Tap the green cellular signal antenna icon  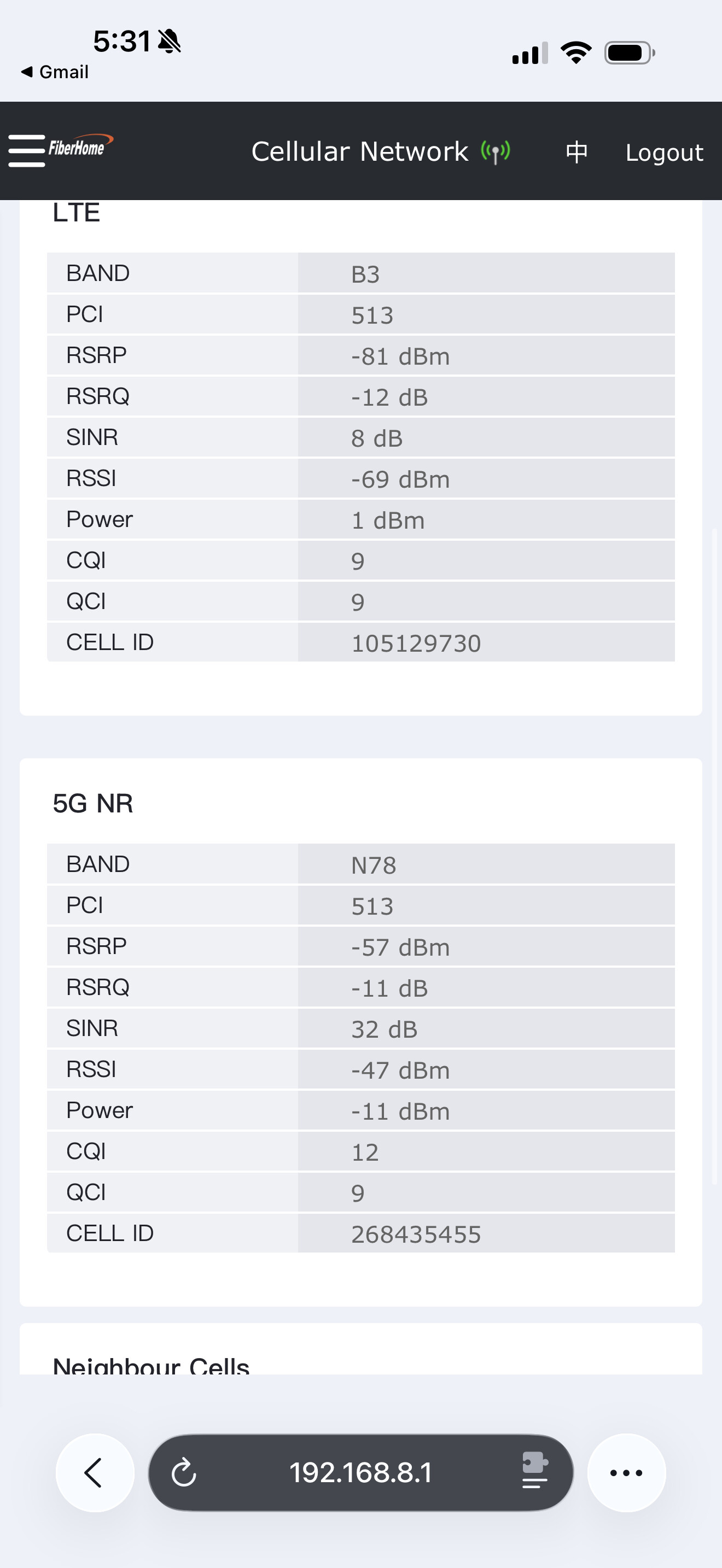496,151
